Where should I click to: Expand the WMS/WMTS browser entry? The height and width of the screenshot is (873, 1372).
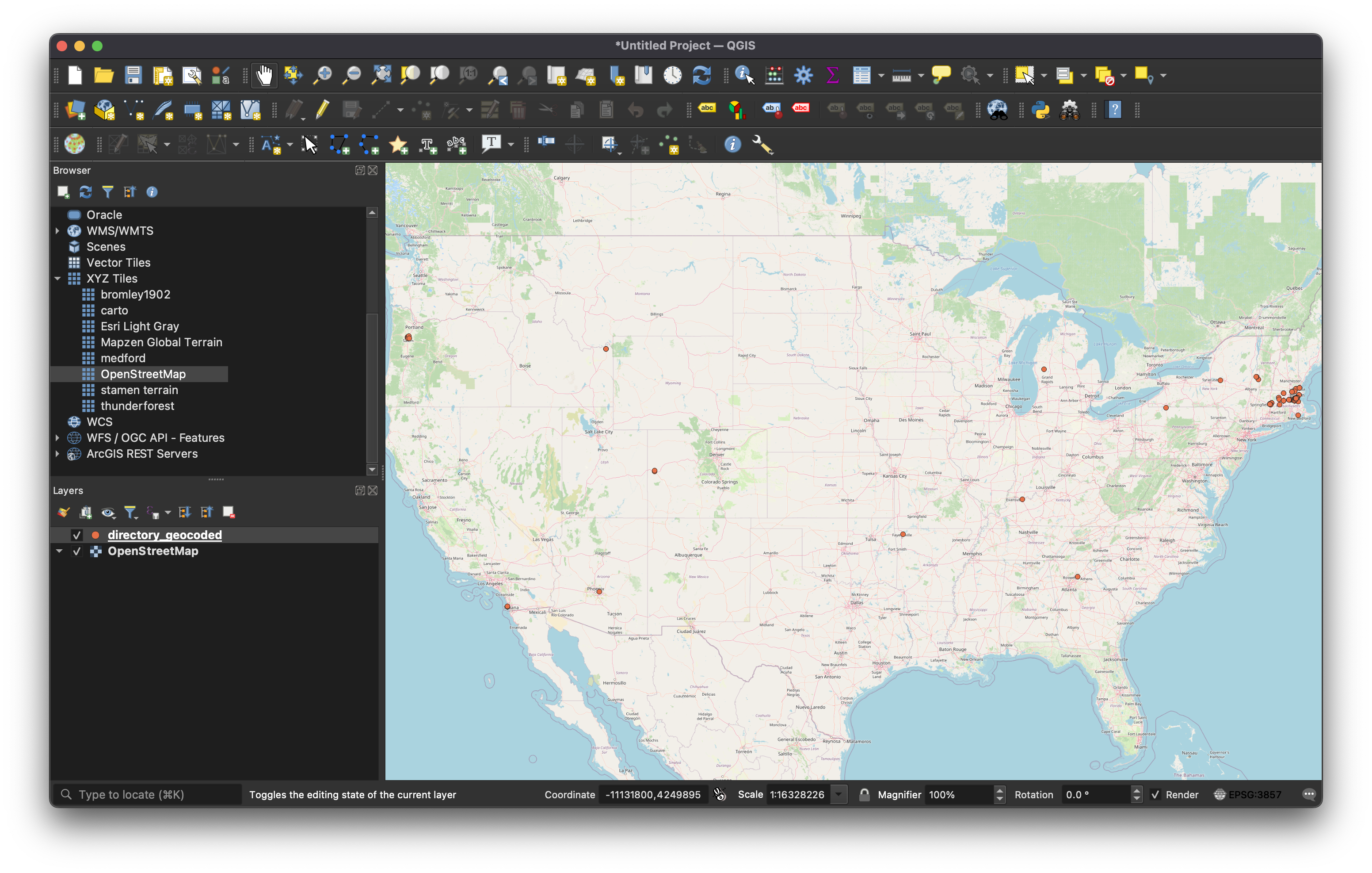coord(57,231)
